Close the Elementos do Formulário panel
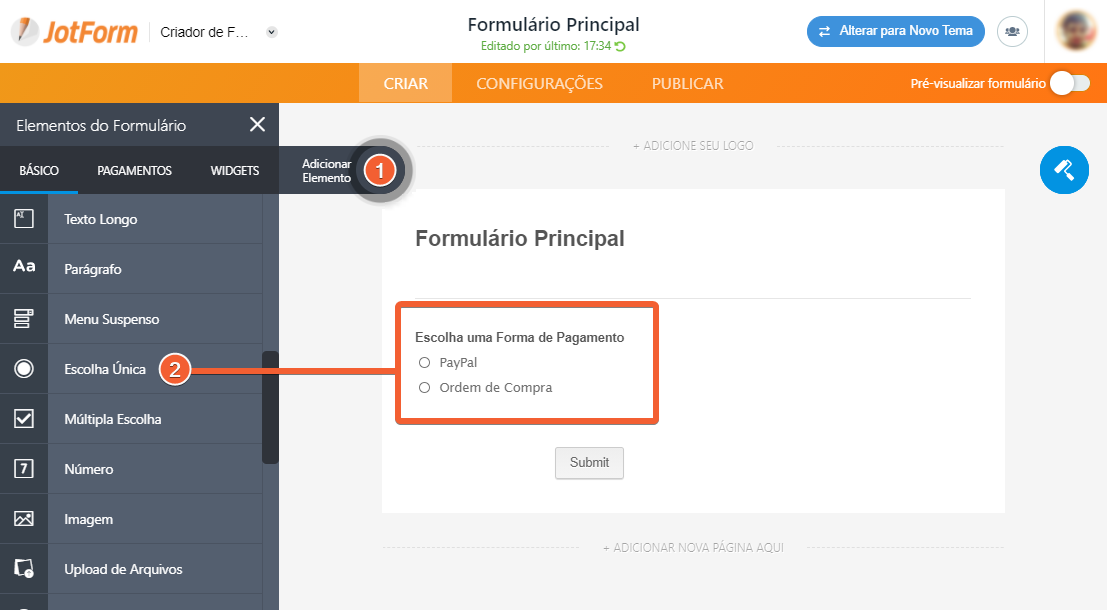Viewport: 1107px width, 610px height. pos(258,125)
